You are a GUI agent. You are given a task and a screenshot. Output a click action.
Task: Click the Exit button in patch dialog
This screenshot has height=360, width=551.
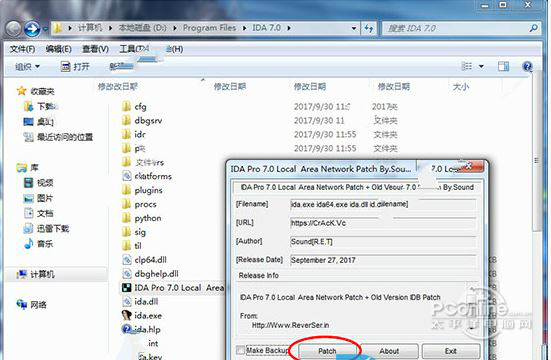coord(451,351)
